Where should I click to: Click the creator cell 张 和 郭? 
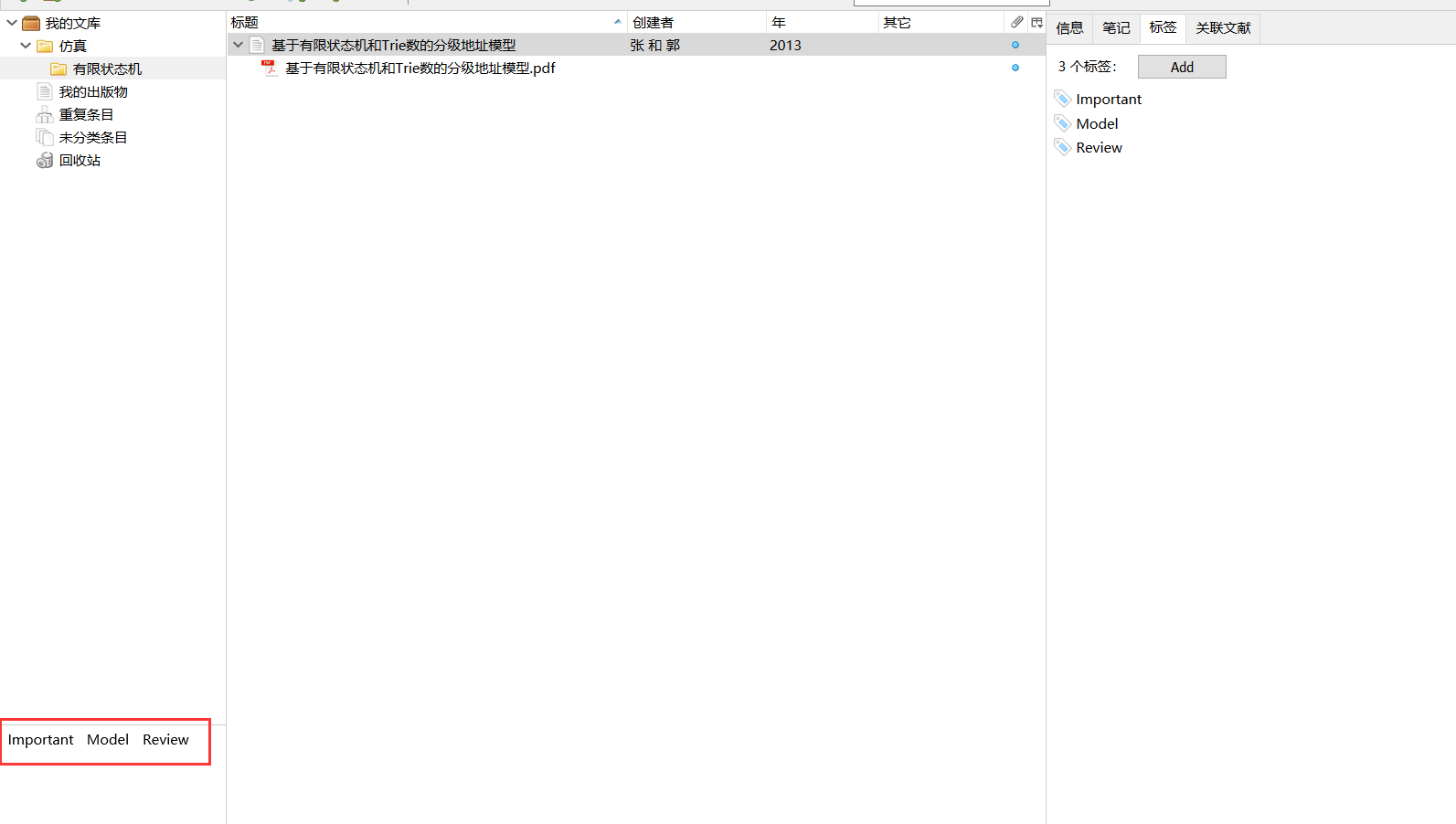pos(655,45)
